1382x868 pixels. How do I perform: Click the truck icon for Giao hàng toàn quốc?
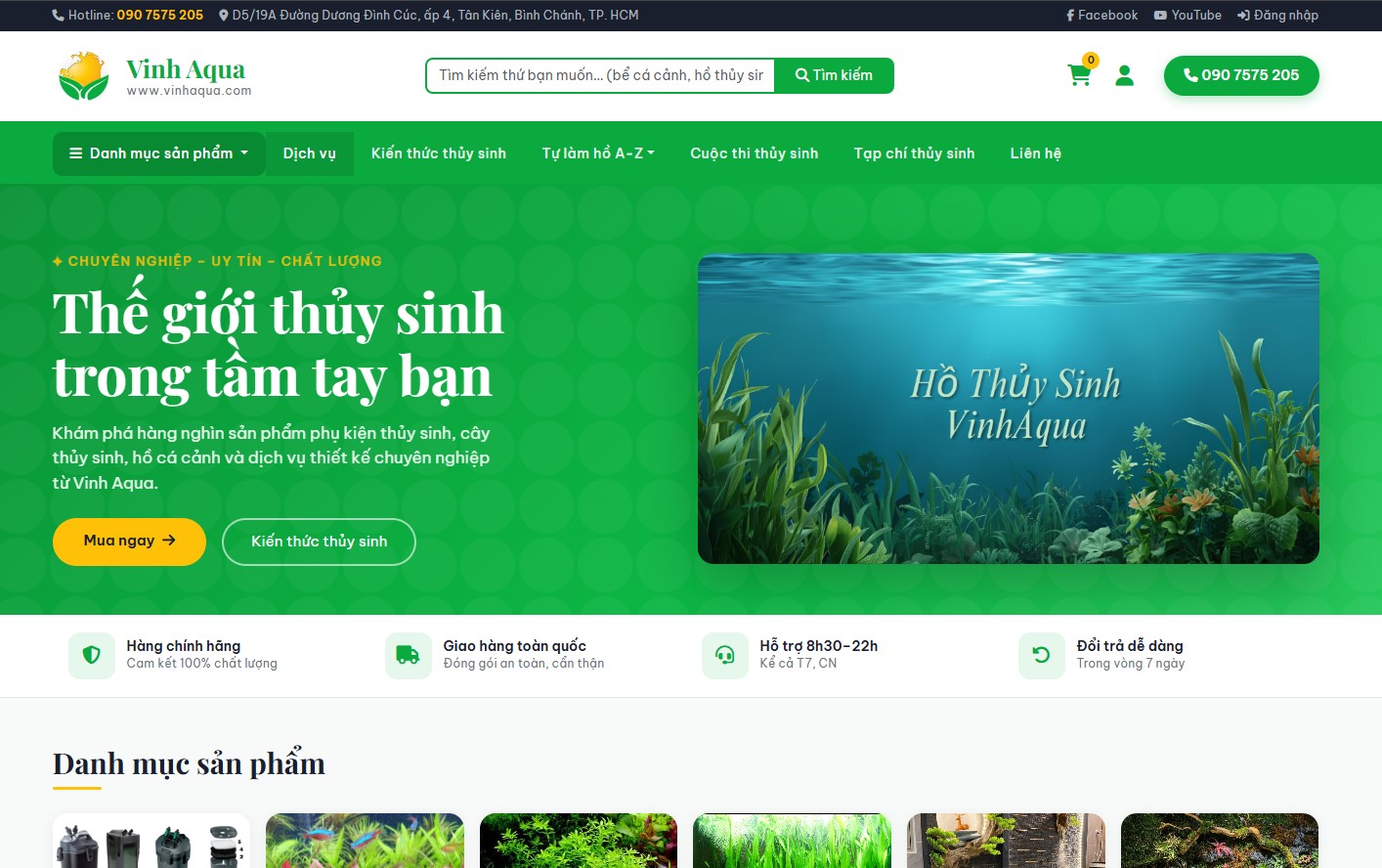coord(408,655)
